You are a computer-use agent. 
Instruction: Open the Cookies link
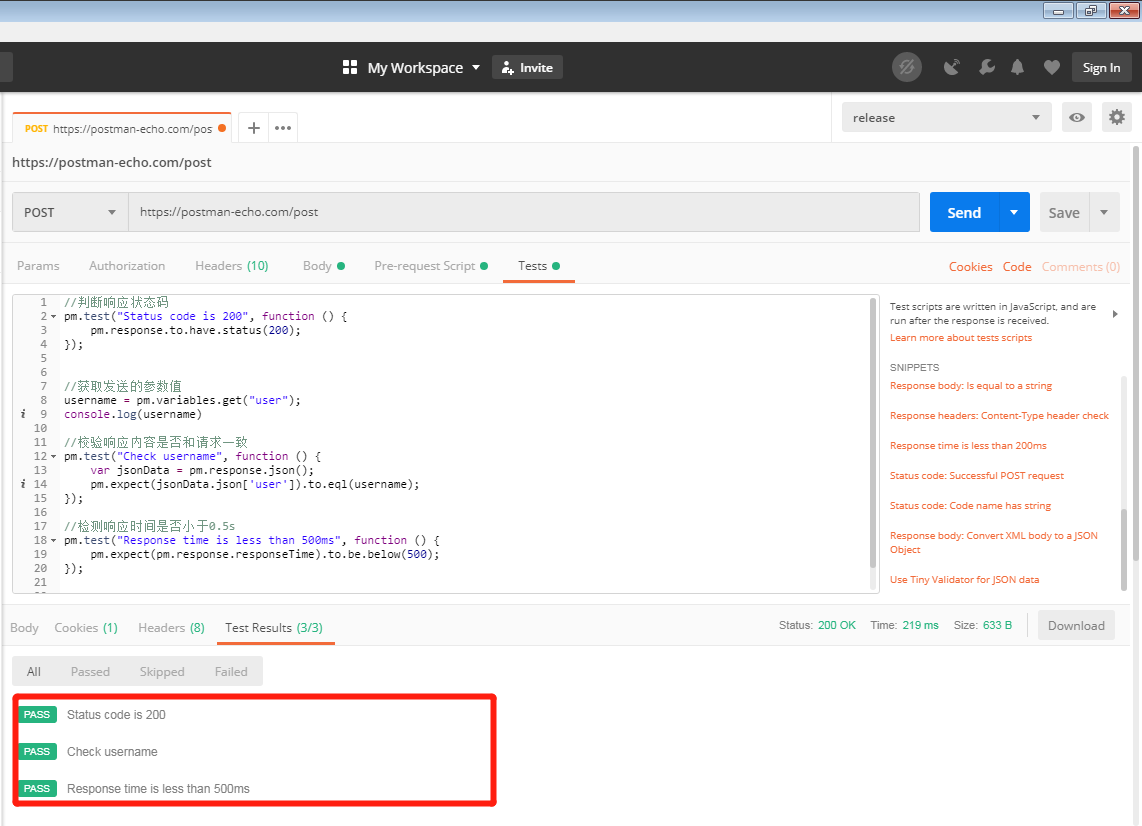point(970,267)
